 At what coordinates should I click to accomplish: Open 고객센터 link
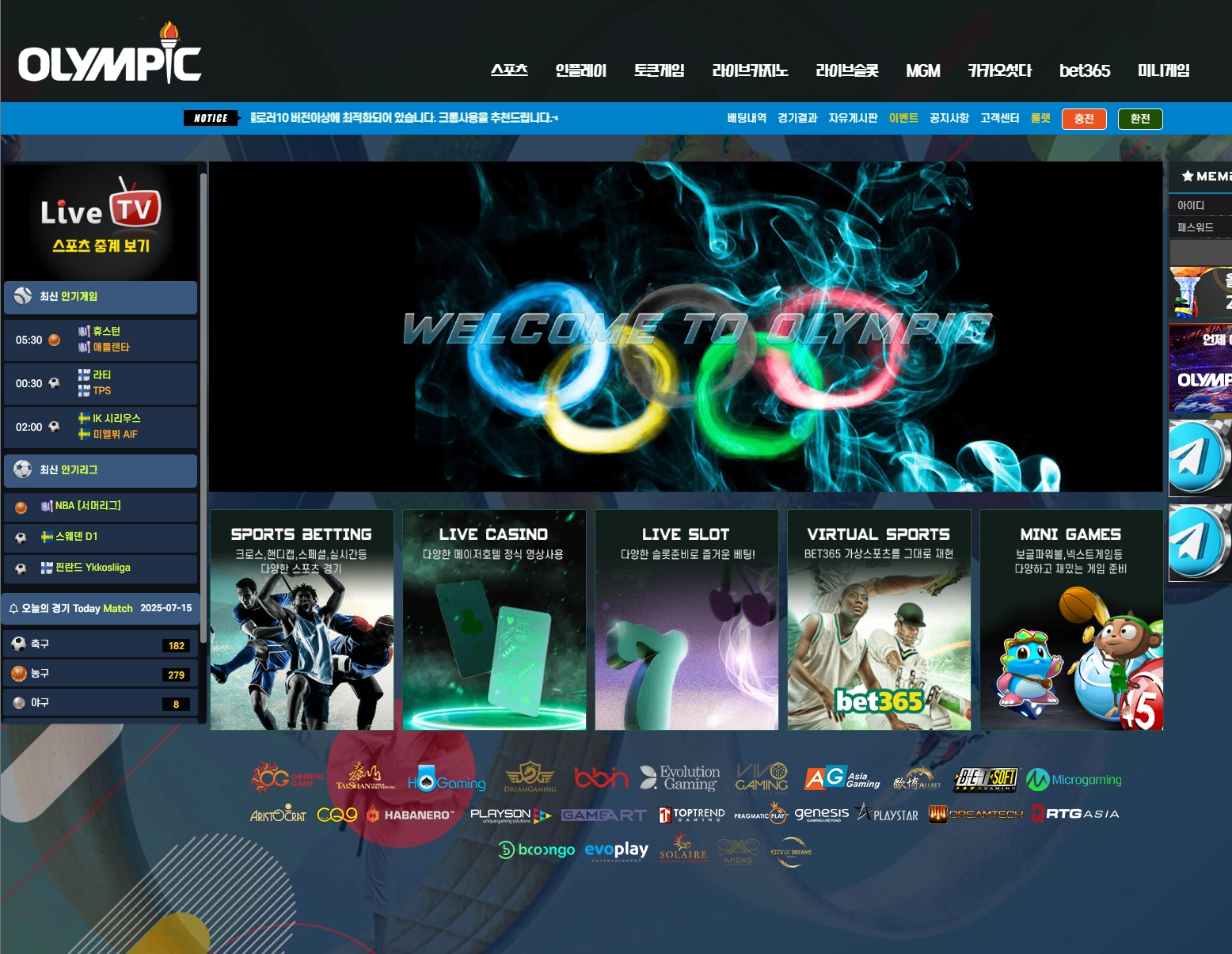(x=999, y=118)
